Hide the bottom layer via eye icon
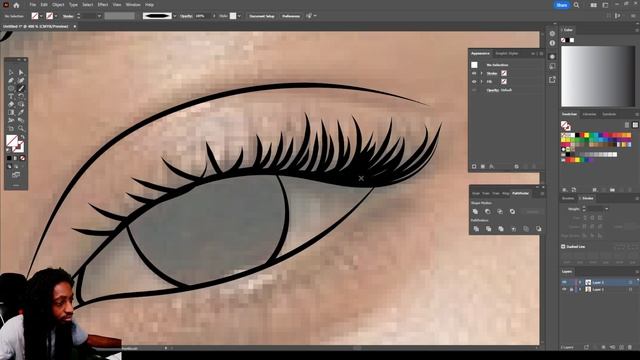 coord(564,289)
